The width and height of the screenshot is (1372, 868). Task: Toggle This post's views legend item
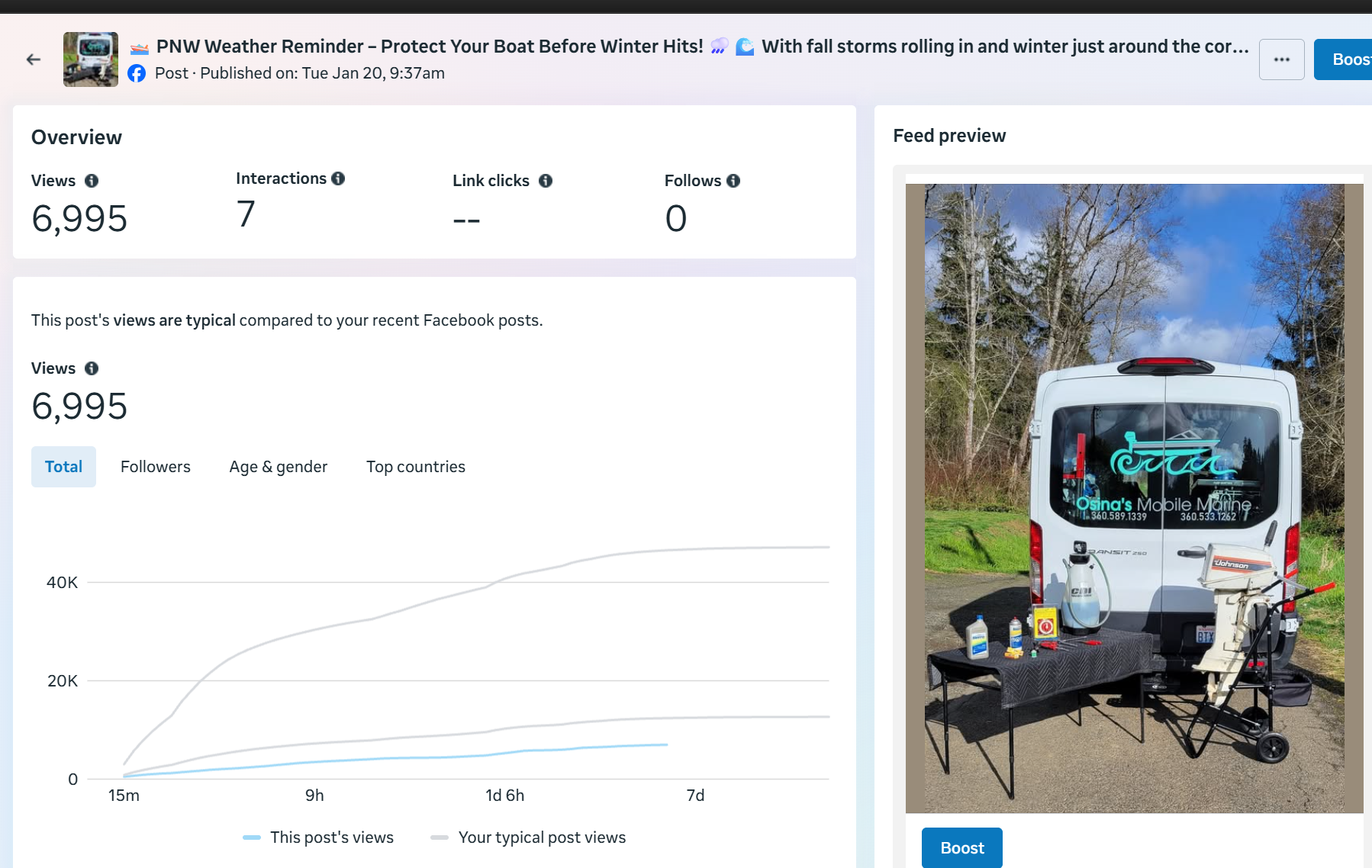coord(318,837)
